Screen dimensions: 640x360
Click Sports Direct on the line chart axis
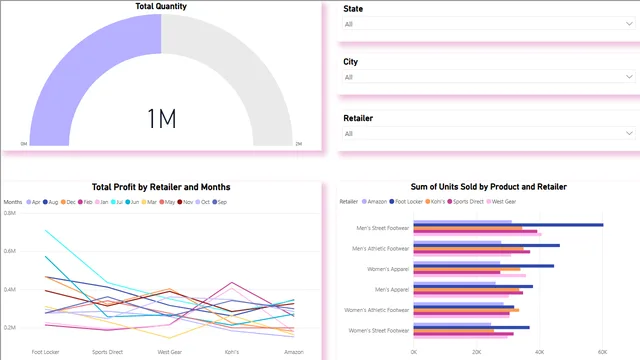pyautogui.click(x=107, y=352)
